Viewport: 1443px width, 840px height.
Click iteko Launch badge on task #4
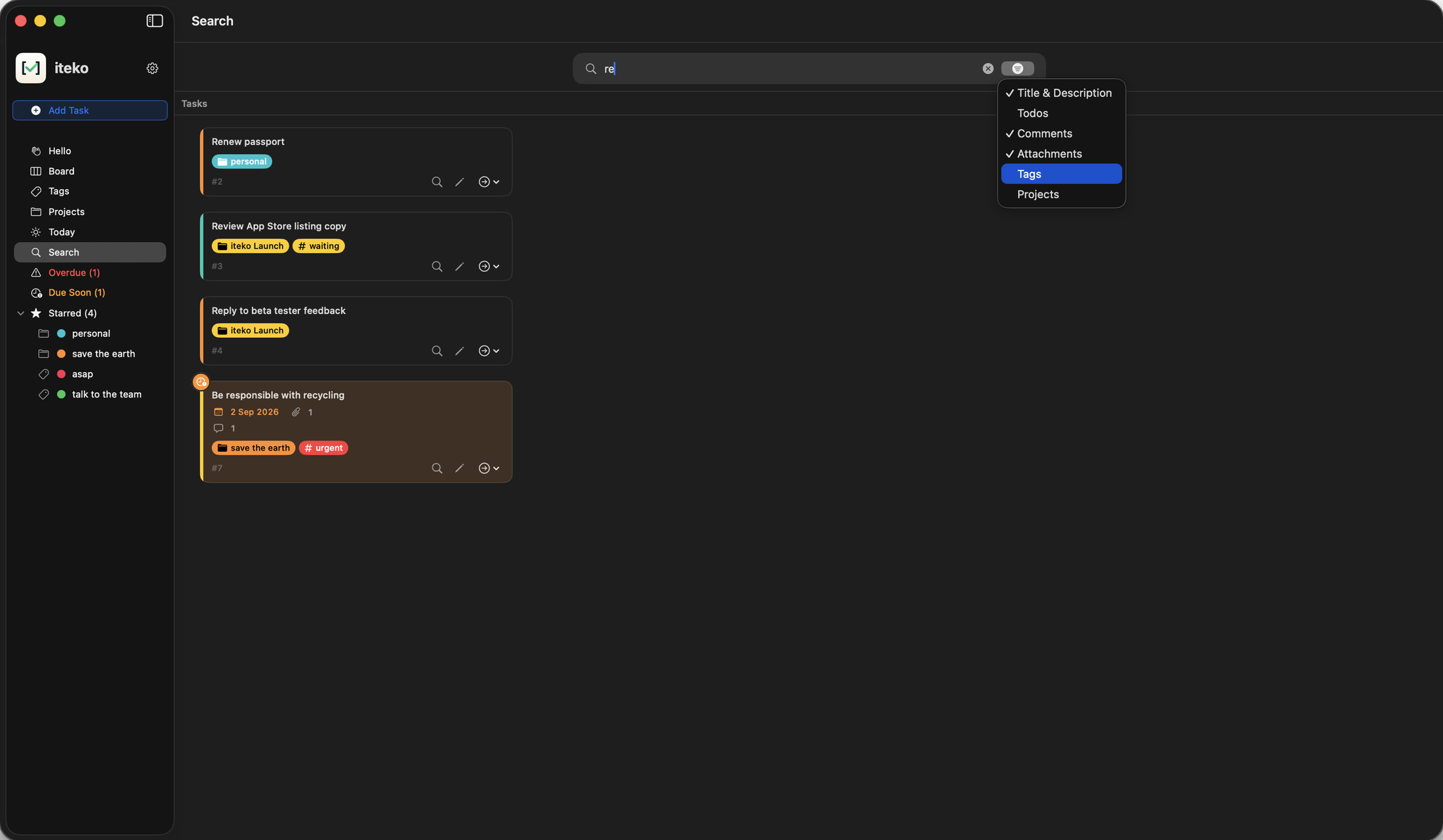(x=250, y=330)
